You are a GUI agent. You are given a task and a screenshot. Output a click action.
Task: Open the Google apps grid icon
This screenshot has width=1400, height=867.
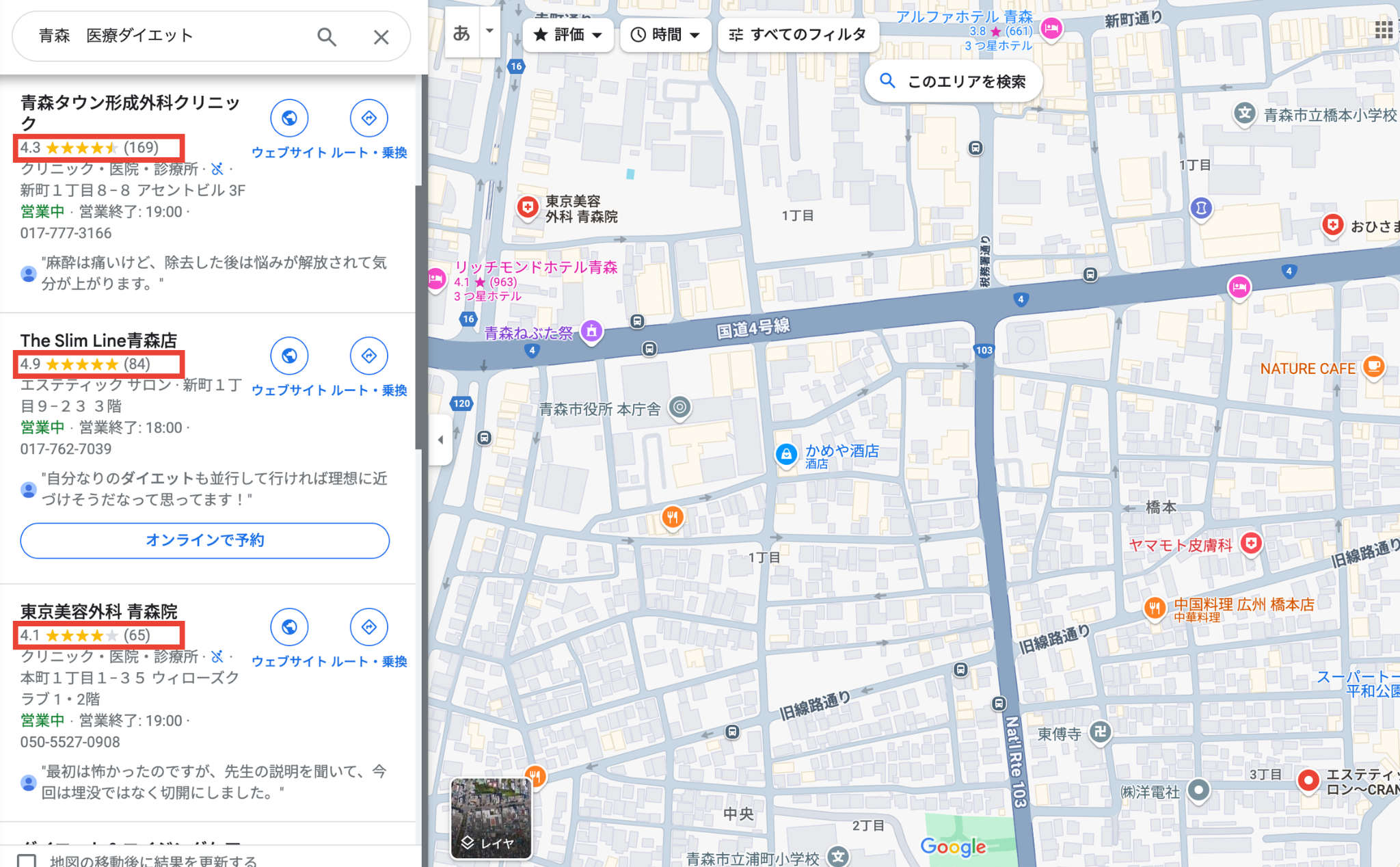tap(1384, 30)
